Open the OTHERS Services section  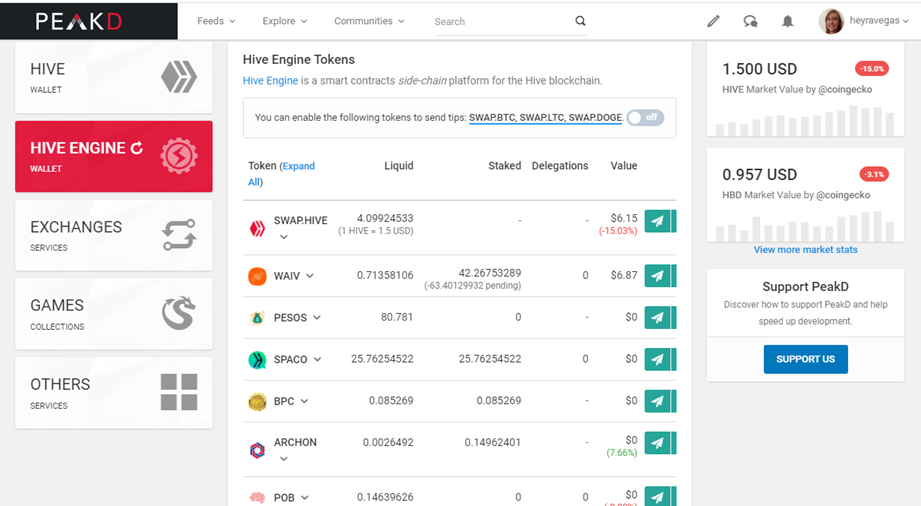[114, 393]
